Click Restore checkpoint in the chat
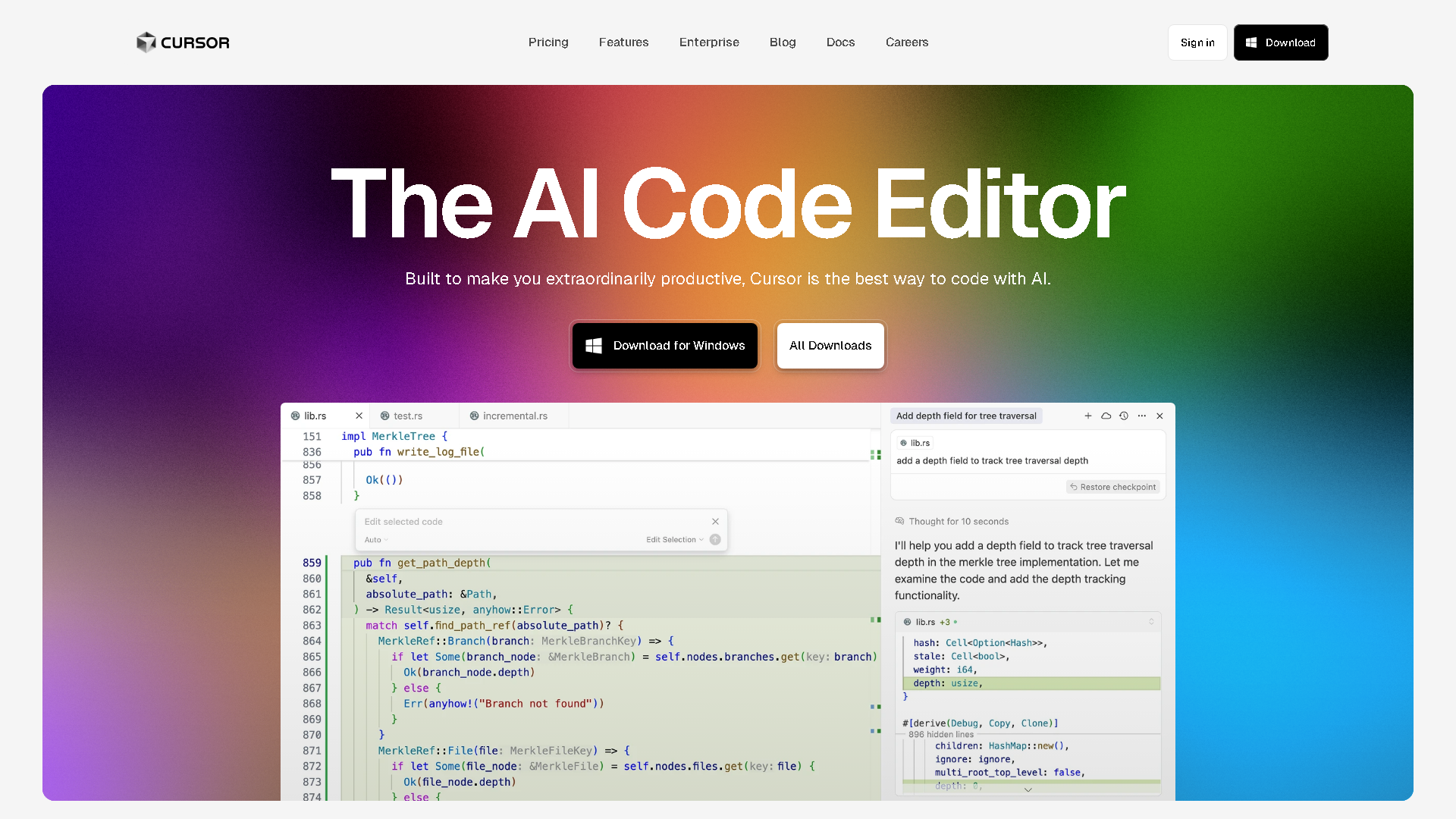Image resolution: width=1456 pixels, height=819 pixels. [1112, 486]
